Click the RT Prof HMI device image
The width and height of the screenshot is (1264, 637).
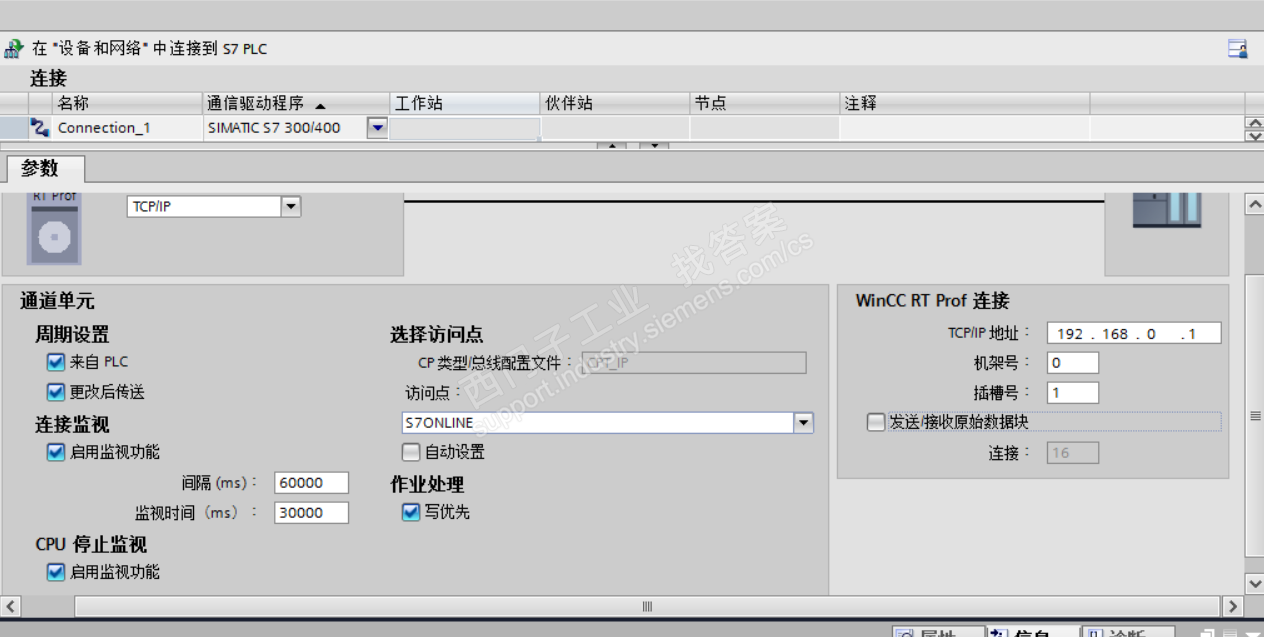point(54,229)
